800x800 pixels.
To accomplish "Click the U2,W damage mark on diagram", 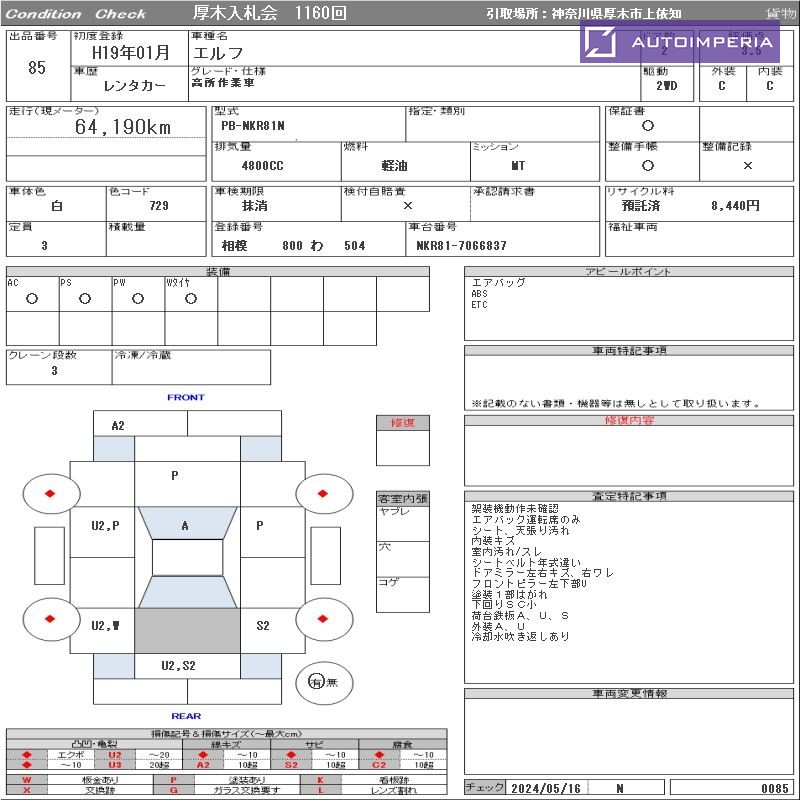I will pyautogui.click(x=106, y=626).
